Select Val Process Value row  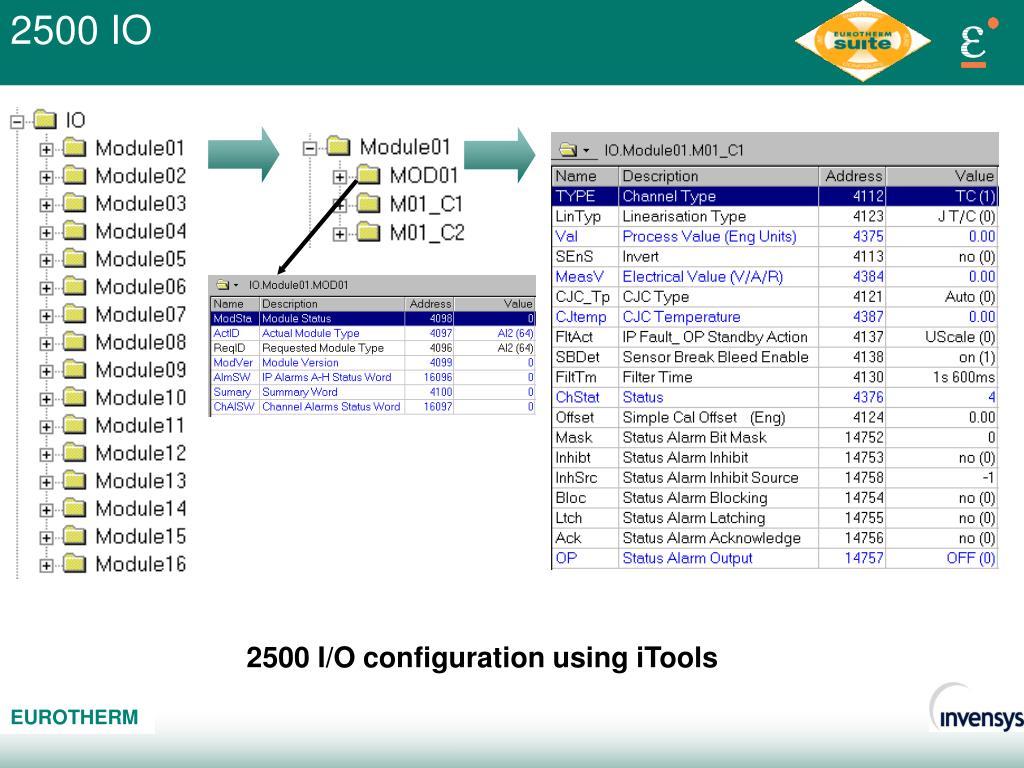point(775,236)
